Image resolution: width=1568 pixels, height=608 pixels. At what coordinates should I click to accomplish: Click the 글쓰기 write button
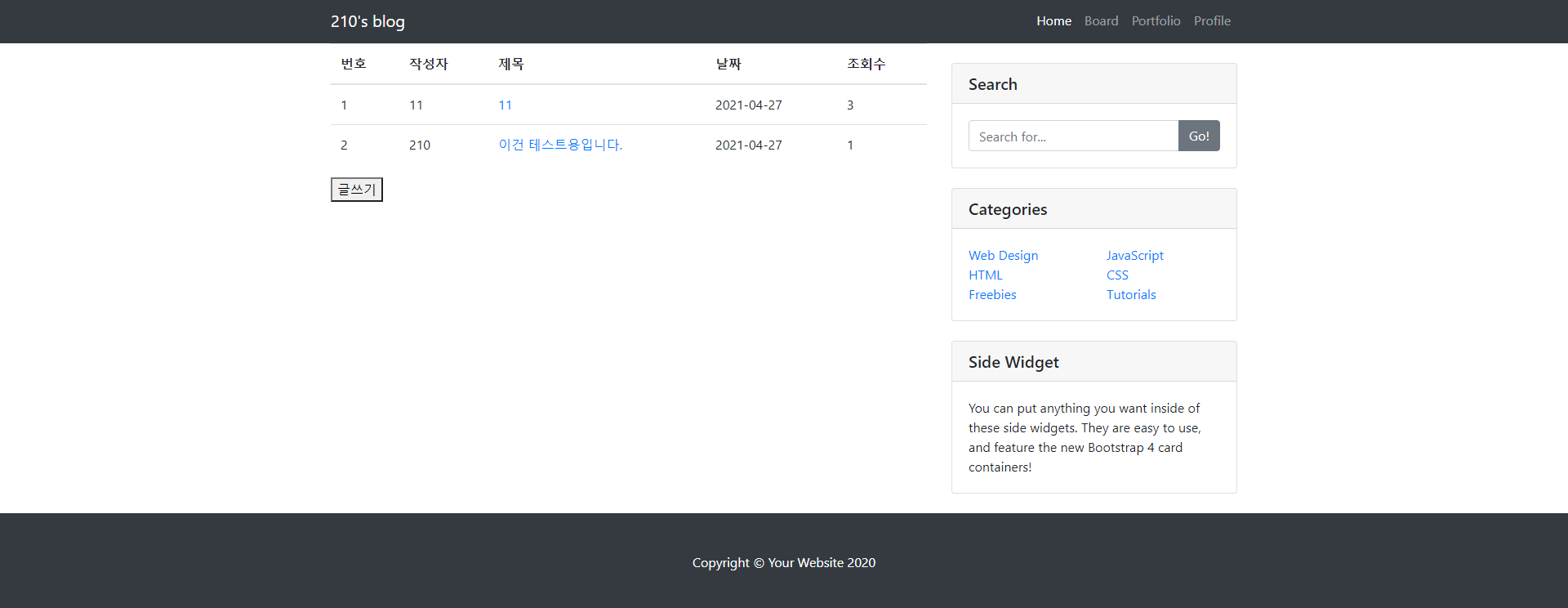point(357,190)
